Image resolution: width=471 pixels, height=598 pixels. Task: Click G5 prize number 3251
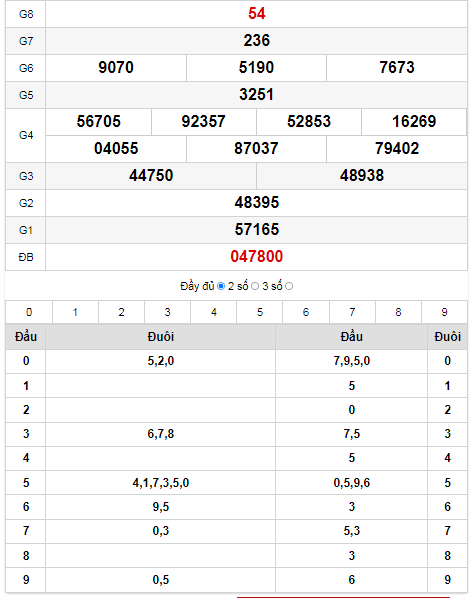256,95
